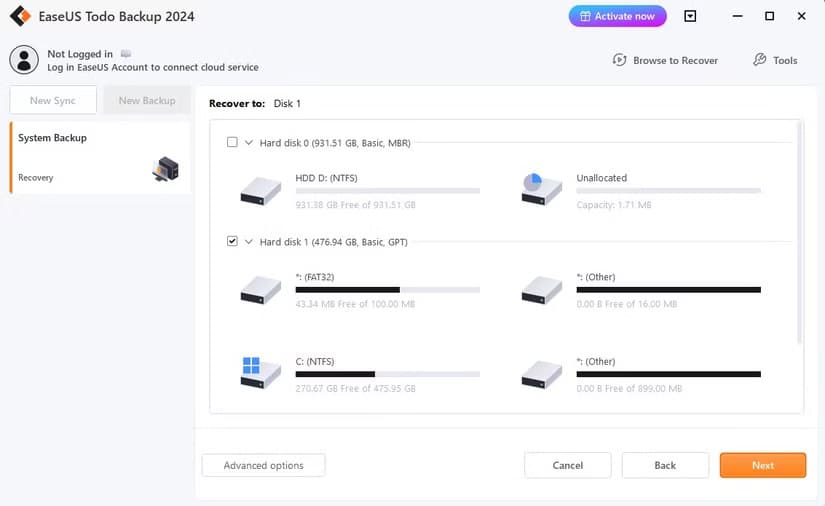The image size is (825, 506).
Task: Click the Browse to Recover icon
Action: [x=619, y=60]
